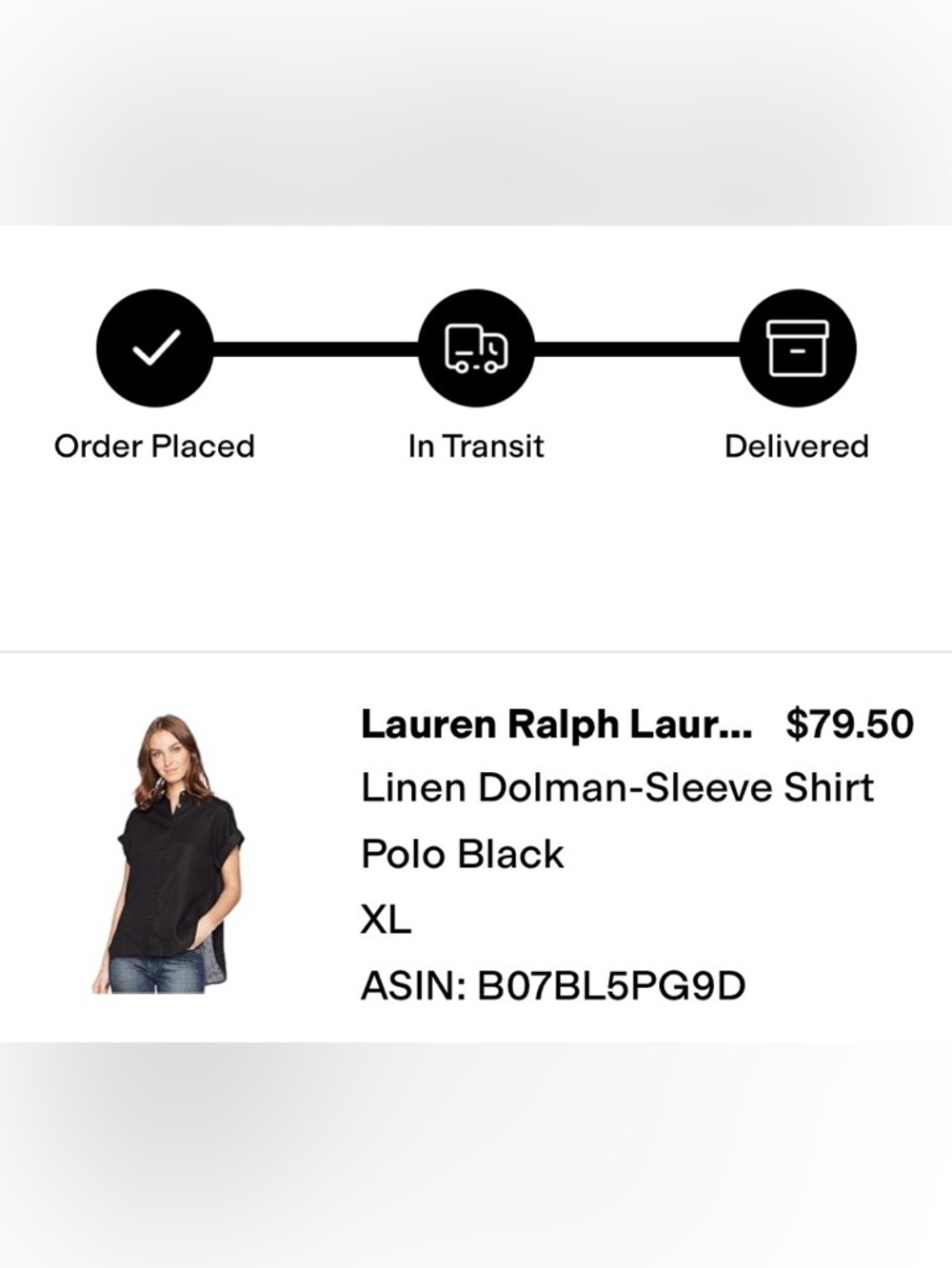952x1268 pixels.
Task: Click the delivery truck graphic in the tracker
Action: (476, 347)
